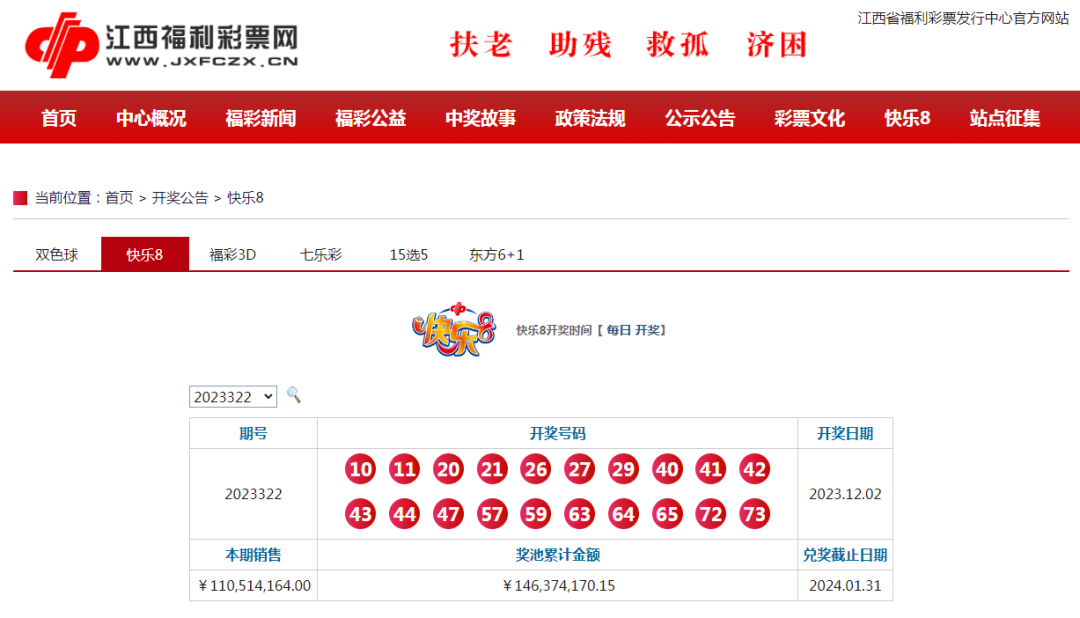Screen dimensions: 1080x618
Task: Click the 奖池累计金额 header cell
Action: pyautogui.click(x=557, y=555)
